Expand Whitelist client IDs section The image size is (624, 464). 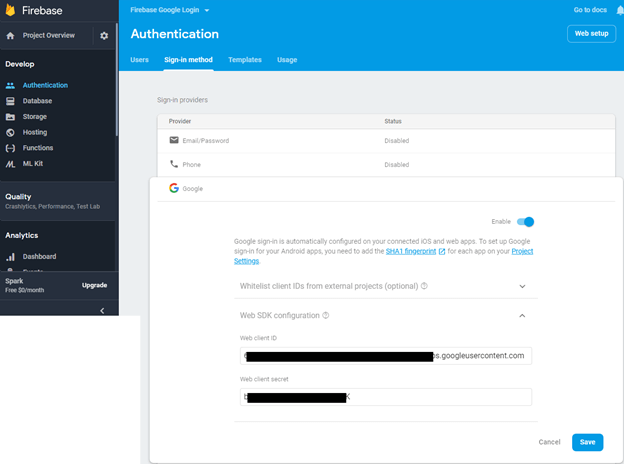[522, 286]
